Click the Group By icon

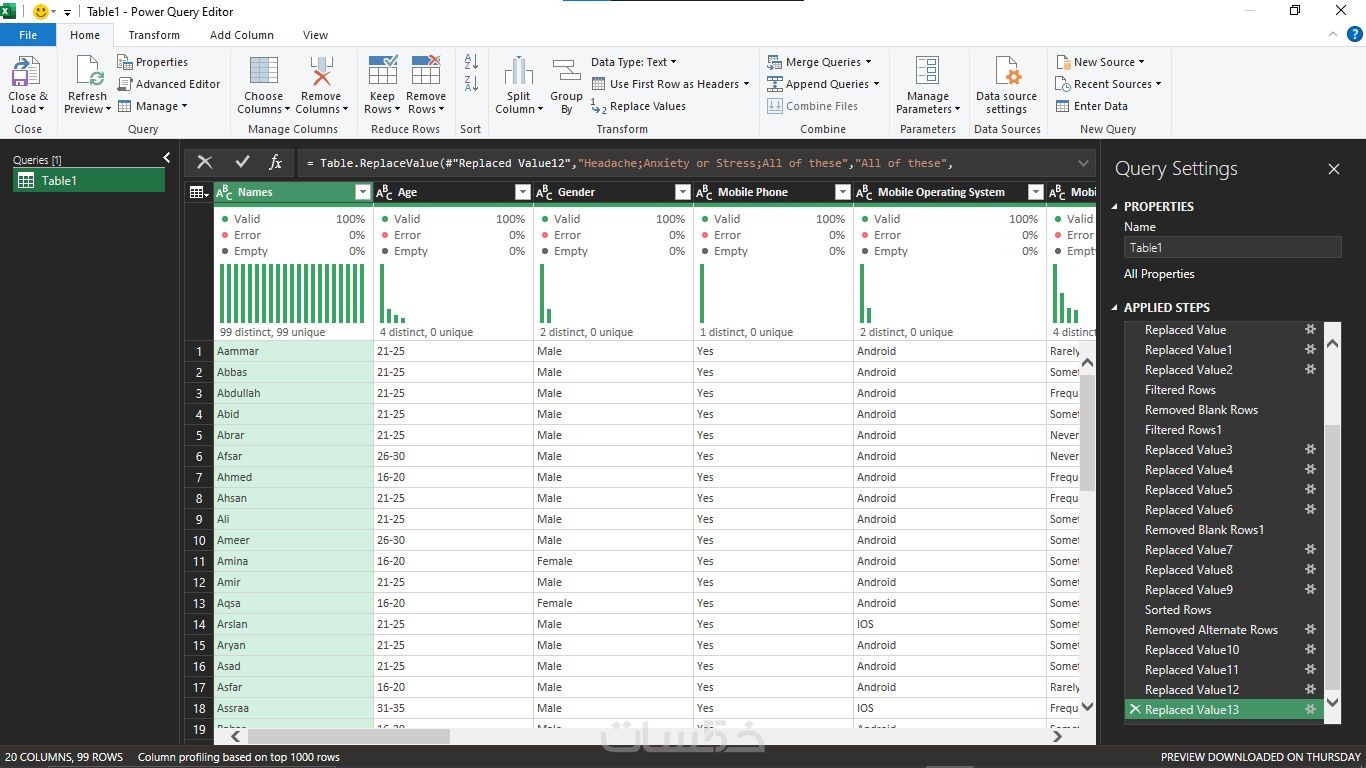pos(566,72)
